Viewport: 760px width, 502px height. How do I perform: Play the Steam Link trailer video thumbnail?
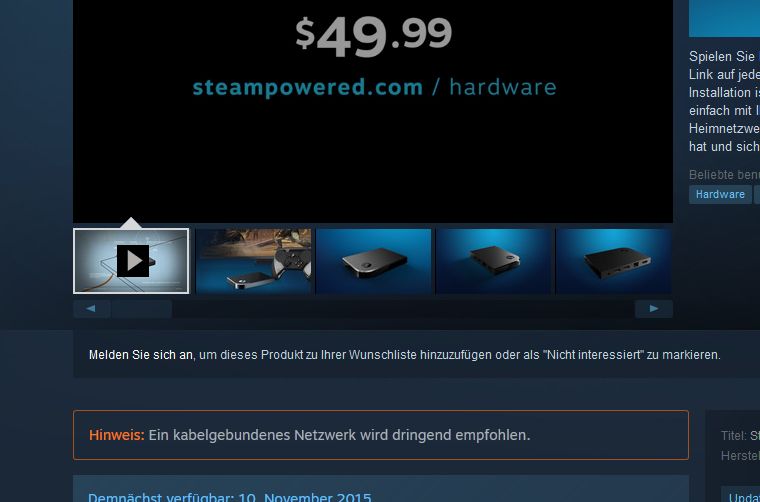(x=131, y=261)
